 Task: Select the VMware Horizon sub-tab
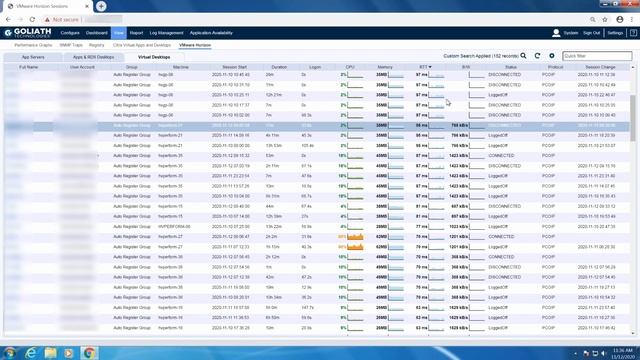(x=195, y=45)
